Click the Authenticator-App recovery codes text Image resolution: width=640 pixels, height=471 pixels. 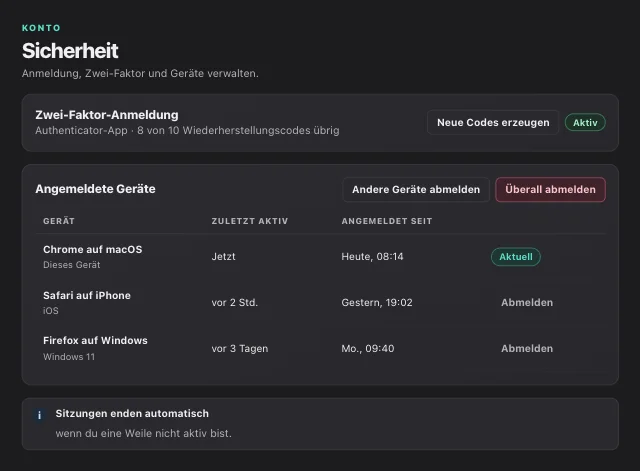click(x=187, y=131)
